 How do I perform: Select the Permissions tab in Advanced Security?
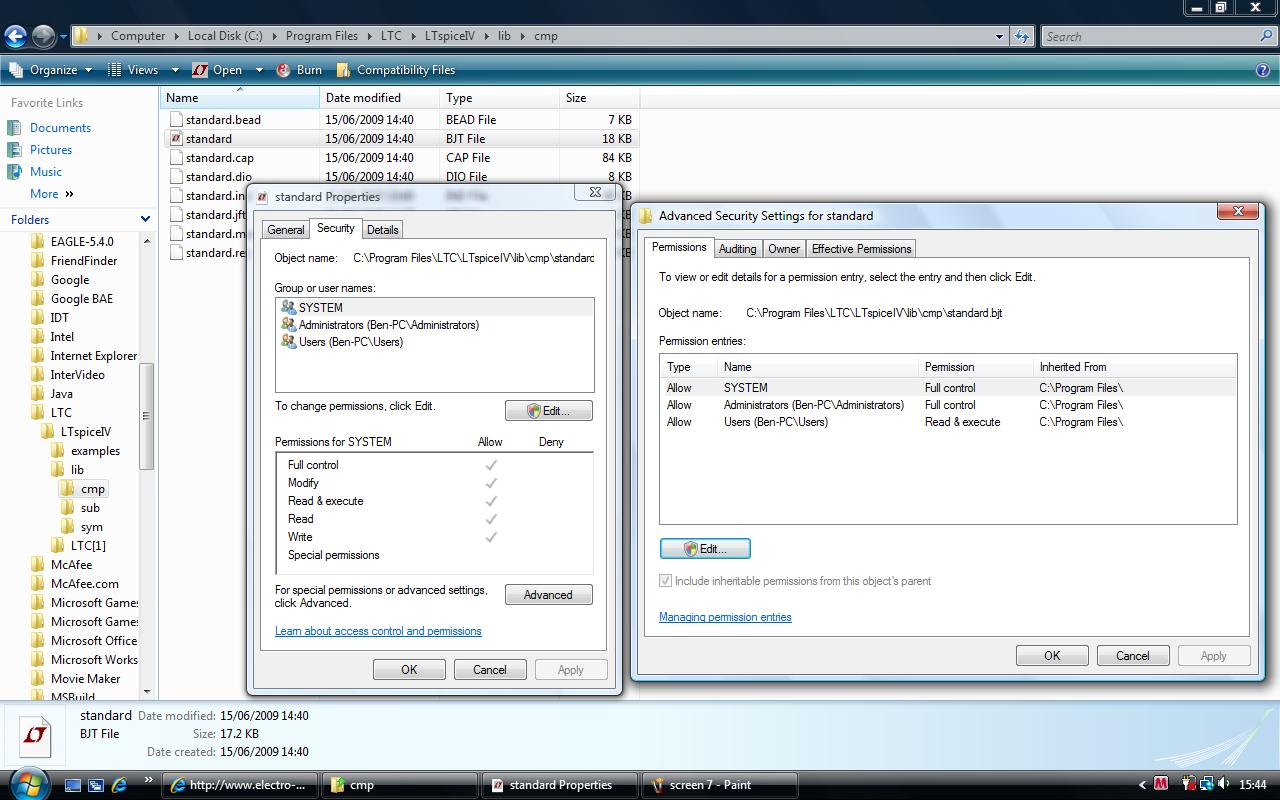click(x=679, y=247)
